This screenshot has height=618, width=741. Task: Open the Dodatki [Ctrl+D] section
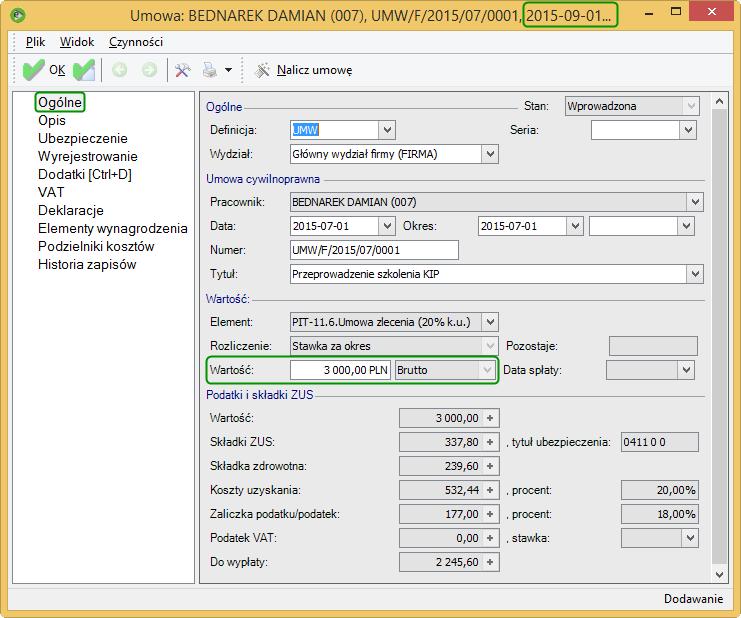click(x=85, y=174)
